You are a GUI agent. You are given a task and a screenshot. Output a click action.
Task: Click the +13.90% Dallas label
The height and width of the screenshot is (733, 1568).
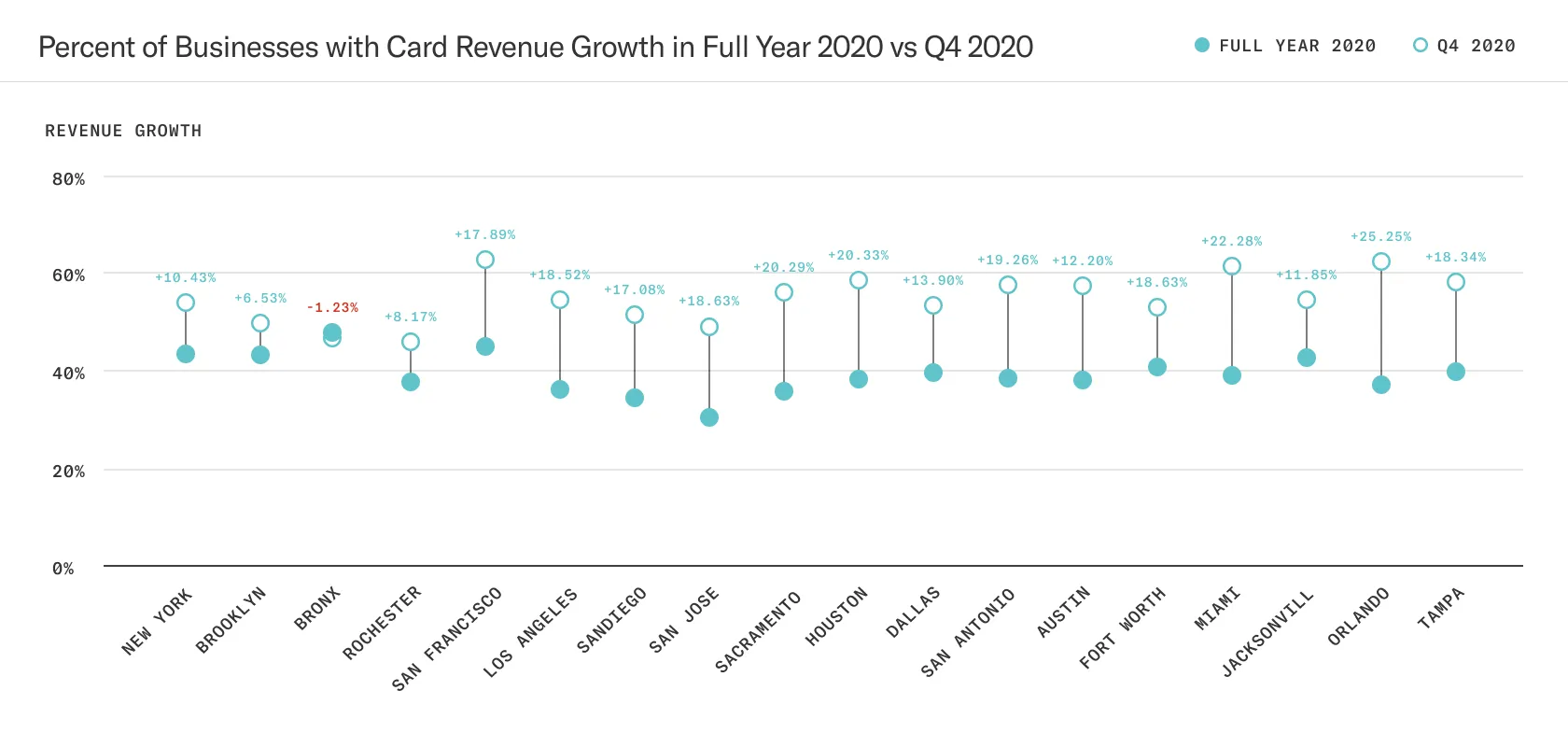click(933, 280)
